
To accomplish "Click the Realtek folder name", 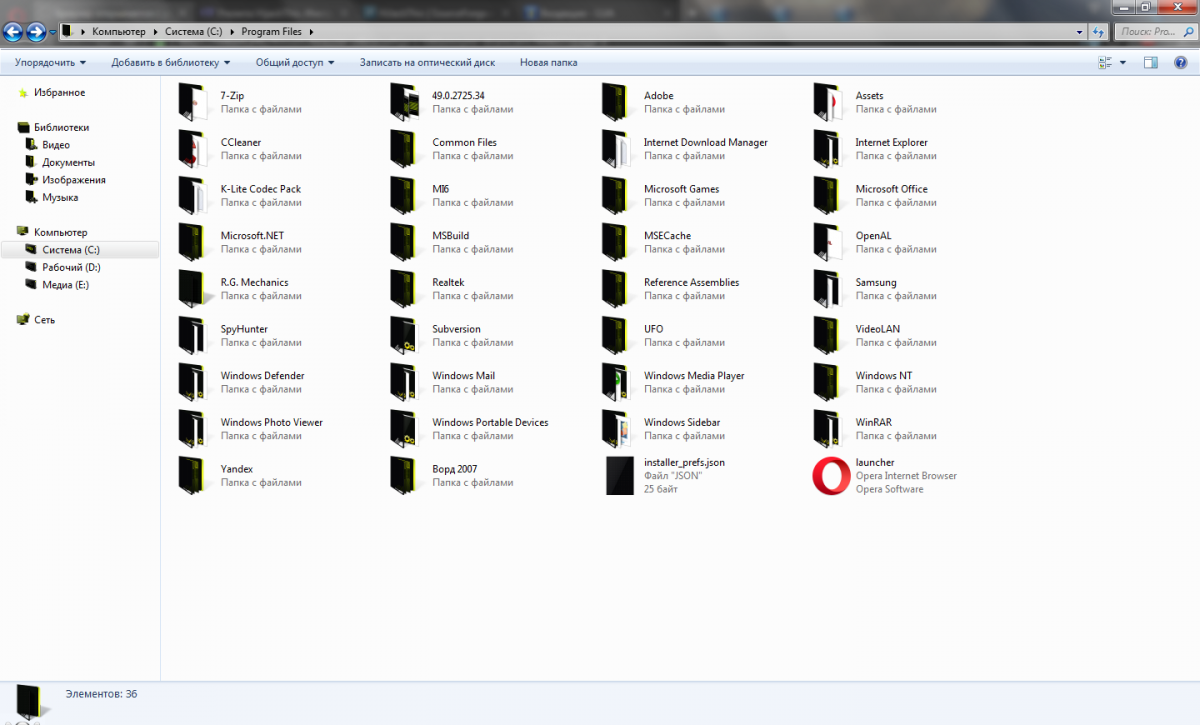I will [448, 282].
